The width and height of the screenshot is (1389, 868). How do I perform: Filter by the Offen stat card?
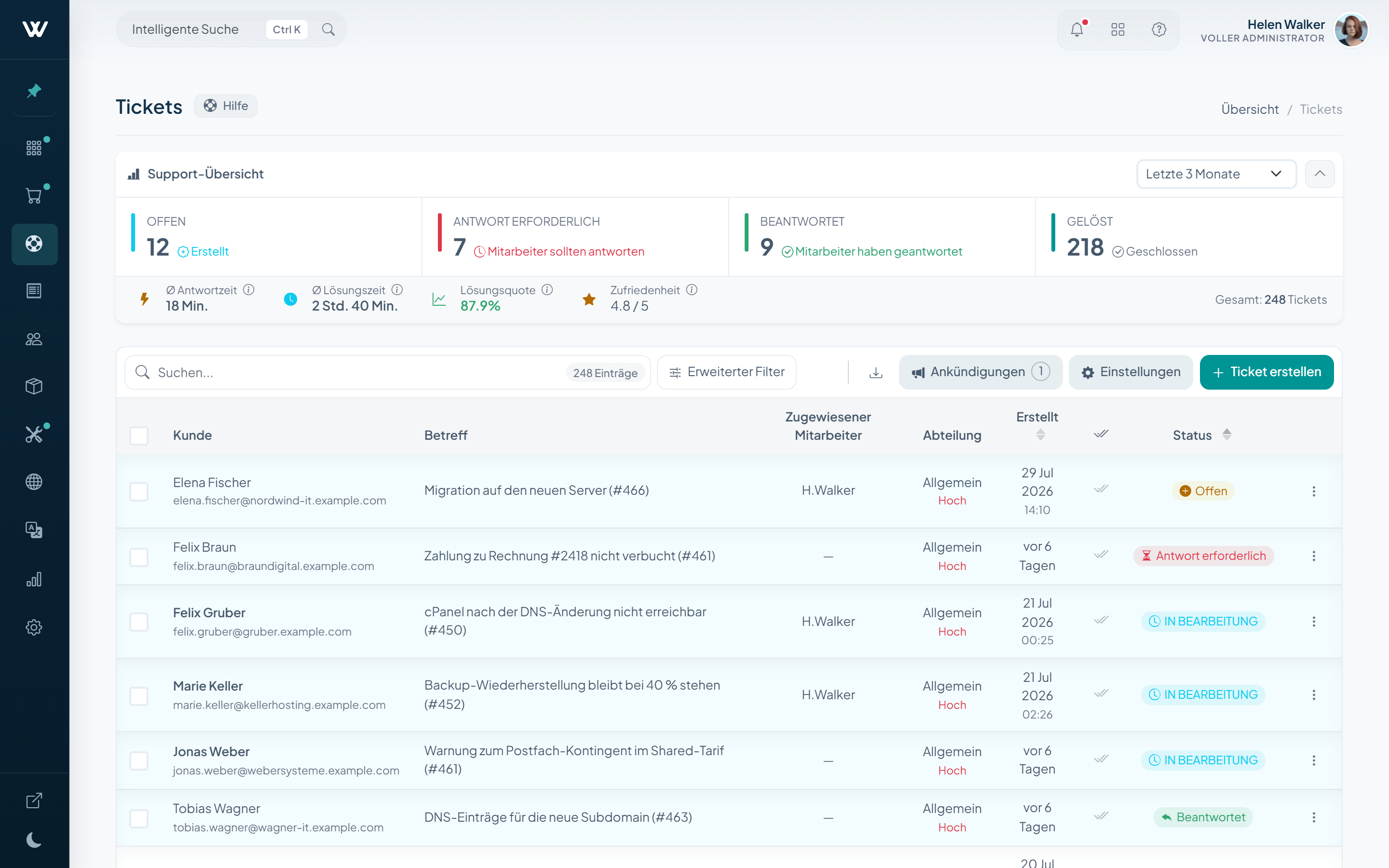tap(269, 237)
